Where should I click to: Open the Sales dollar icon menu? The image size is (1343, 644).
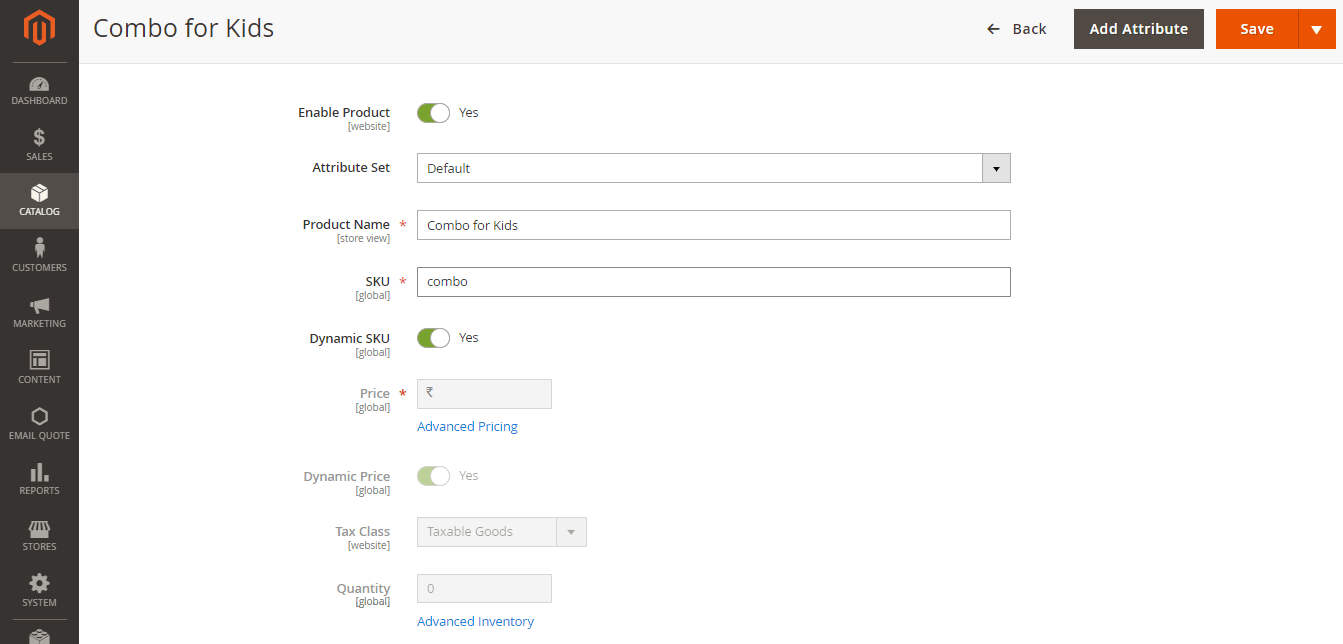(39, 137)
